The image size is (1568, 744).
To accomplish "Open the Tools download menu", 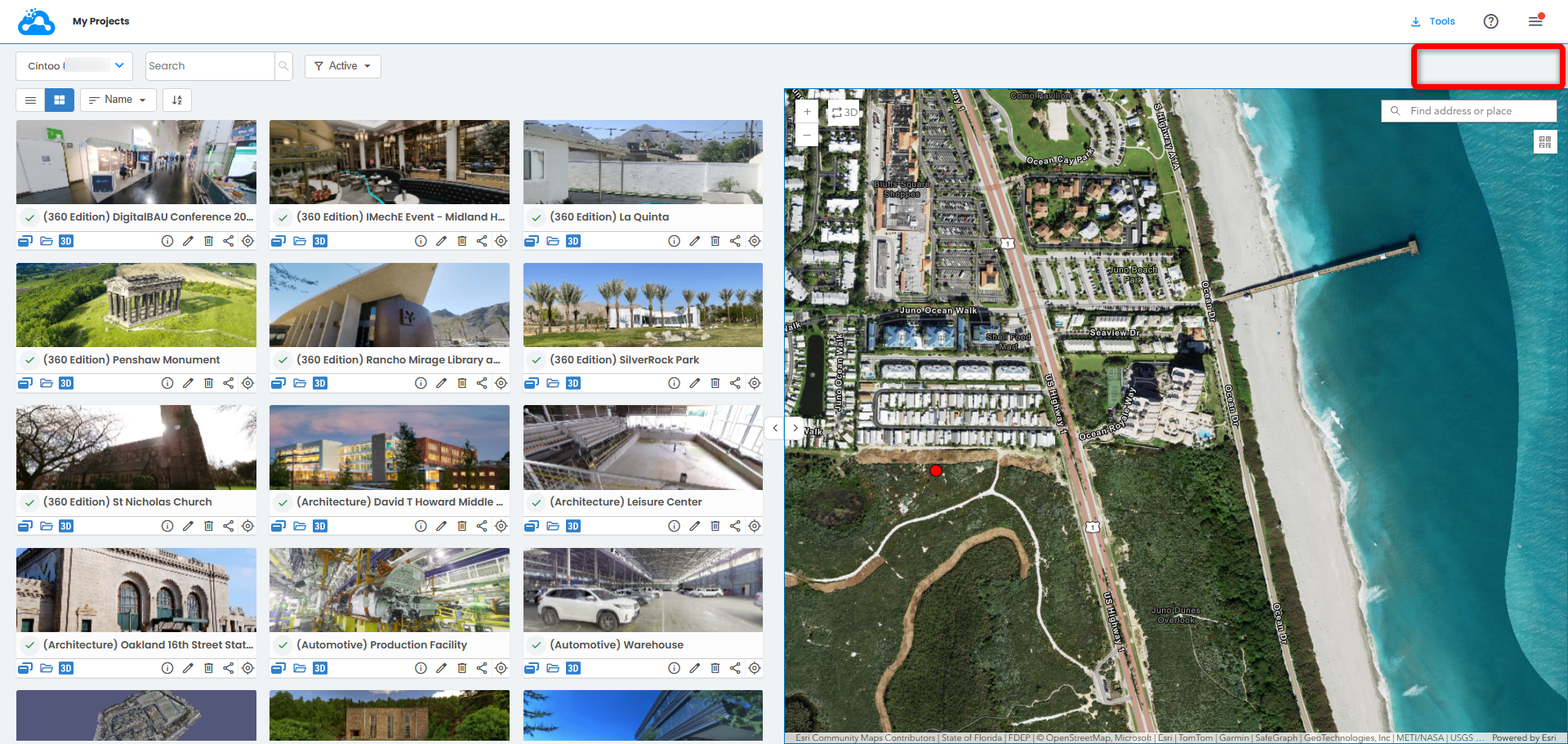I will (1433, 21).
